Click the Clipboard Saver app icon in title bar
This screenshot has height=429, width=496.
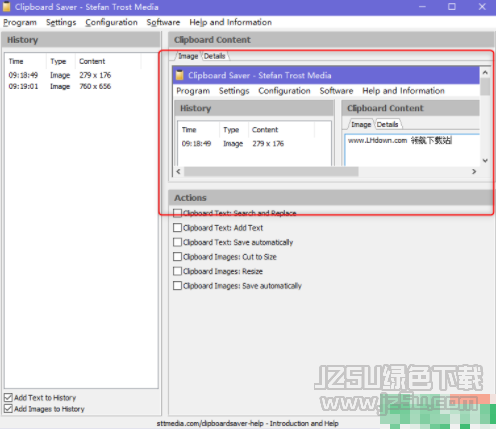pyautogui.click(x=6, y=7)
